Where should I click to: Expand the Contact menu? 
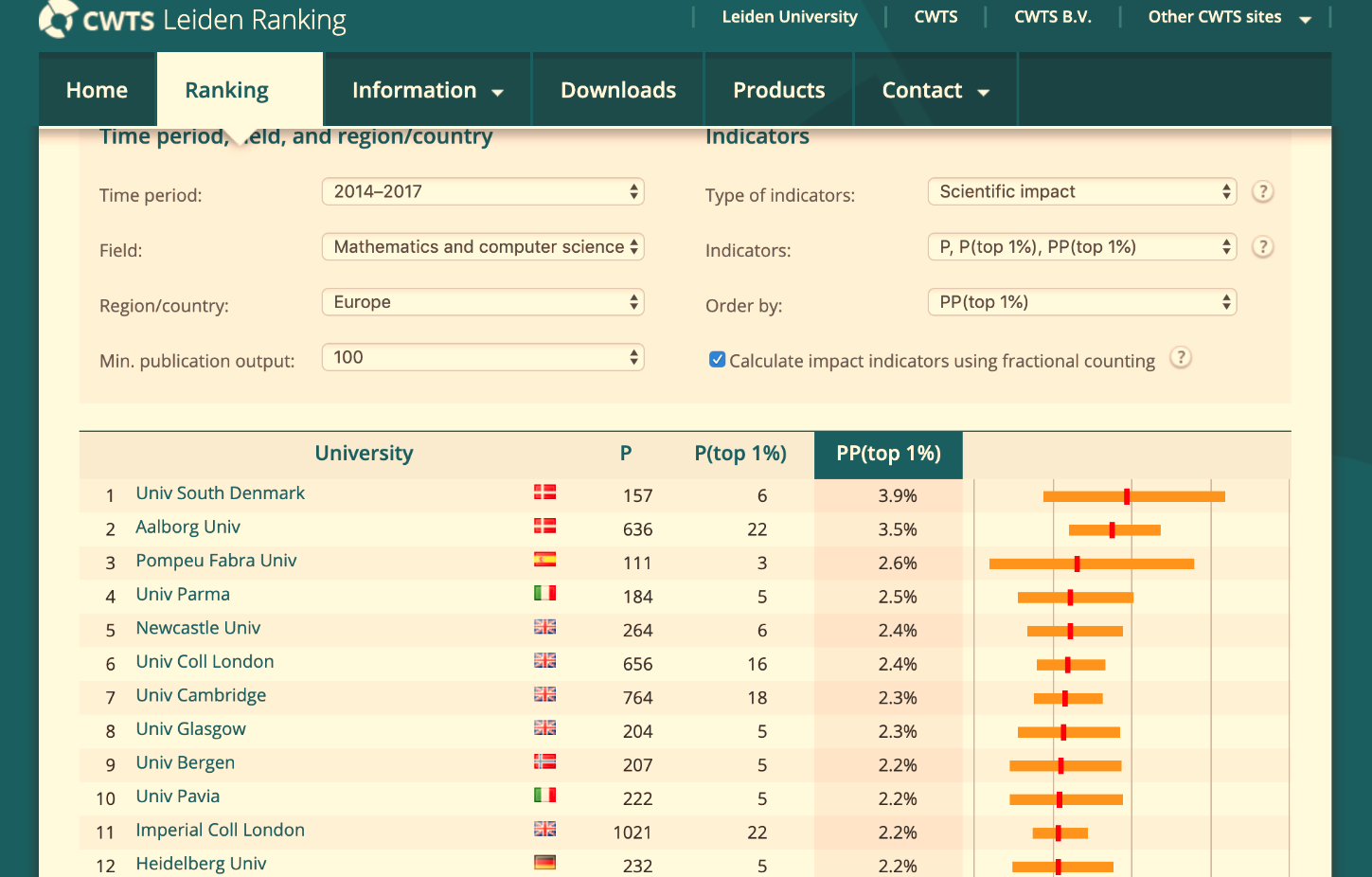pos(935,90)
